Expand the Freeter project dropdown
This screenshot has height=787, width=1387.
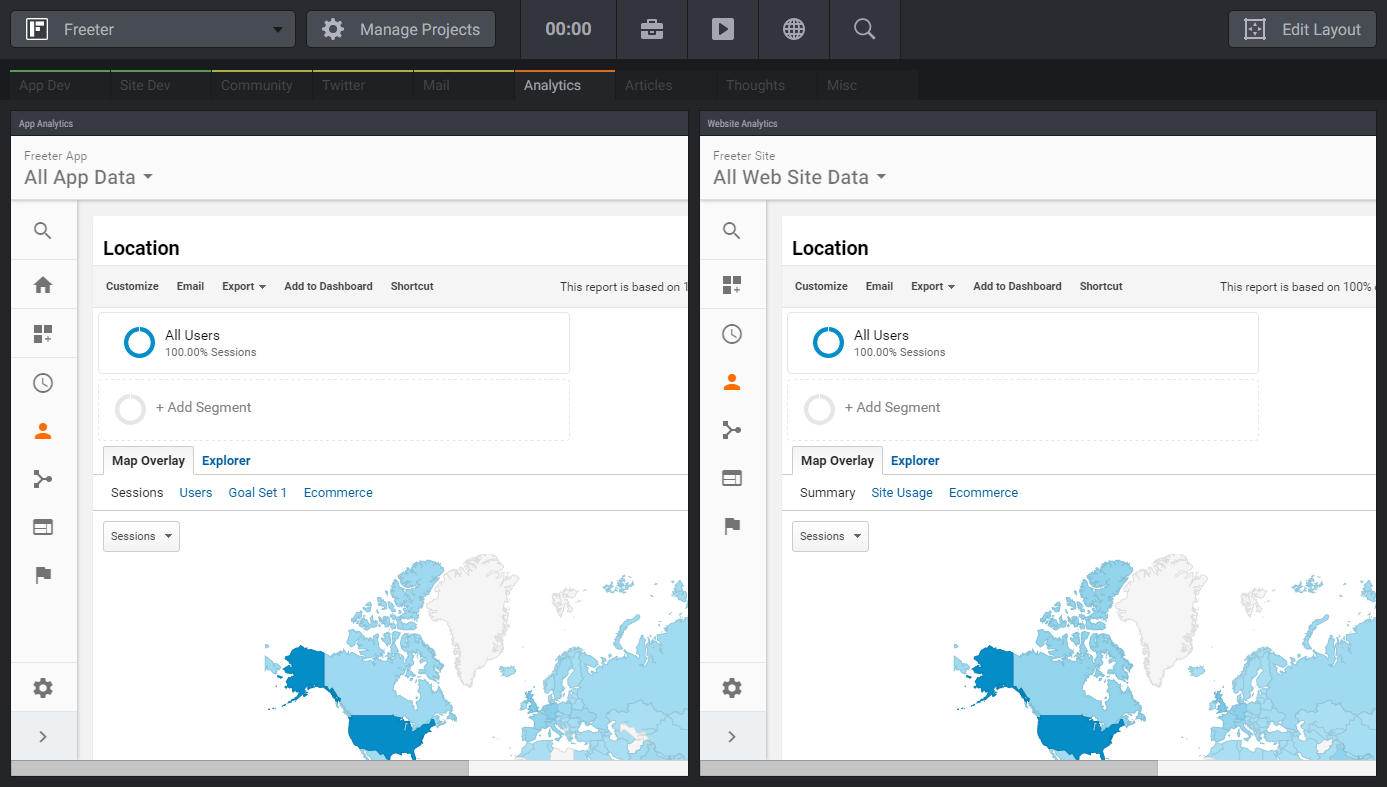tap(153, 29)
